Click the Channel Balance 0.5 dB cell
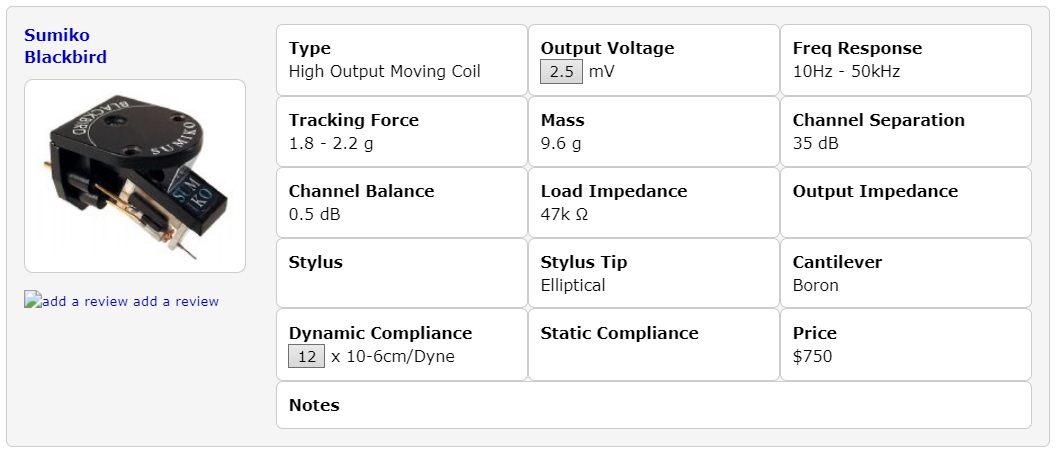 point(401,202)
